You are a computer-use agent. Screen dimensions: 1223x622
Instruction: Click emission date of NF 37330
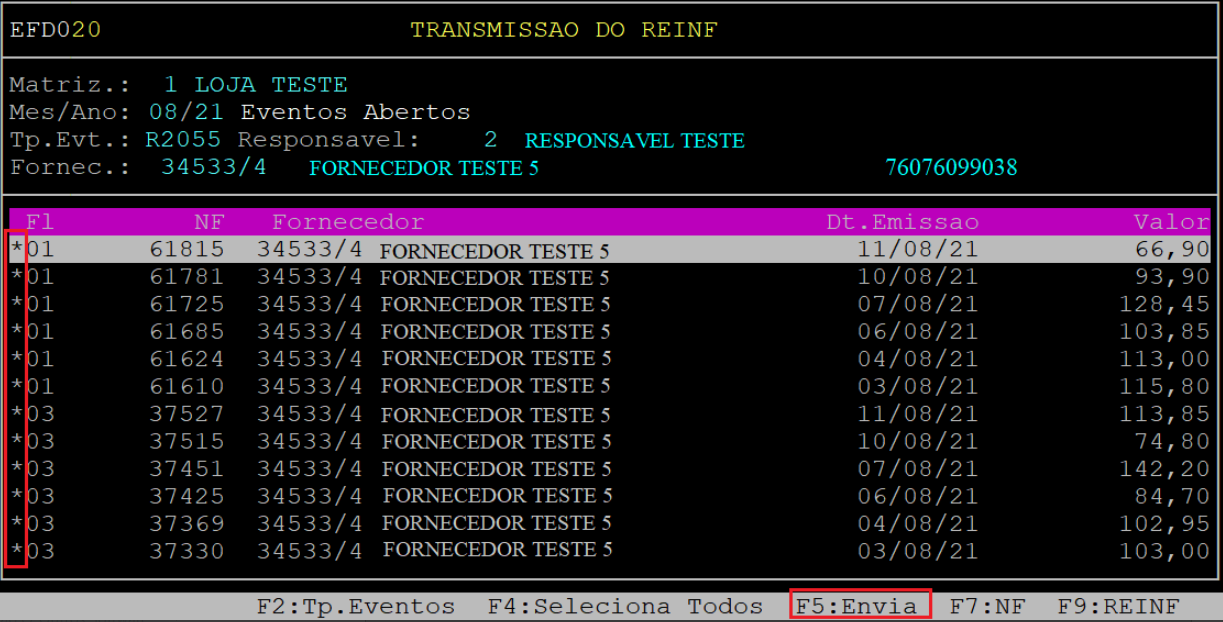point(917,551)
